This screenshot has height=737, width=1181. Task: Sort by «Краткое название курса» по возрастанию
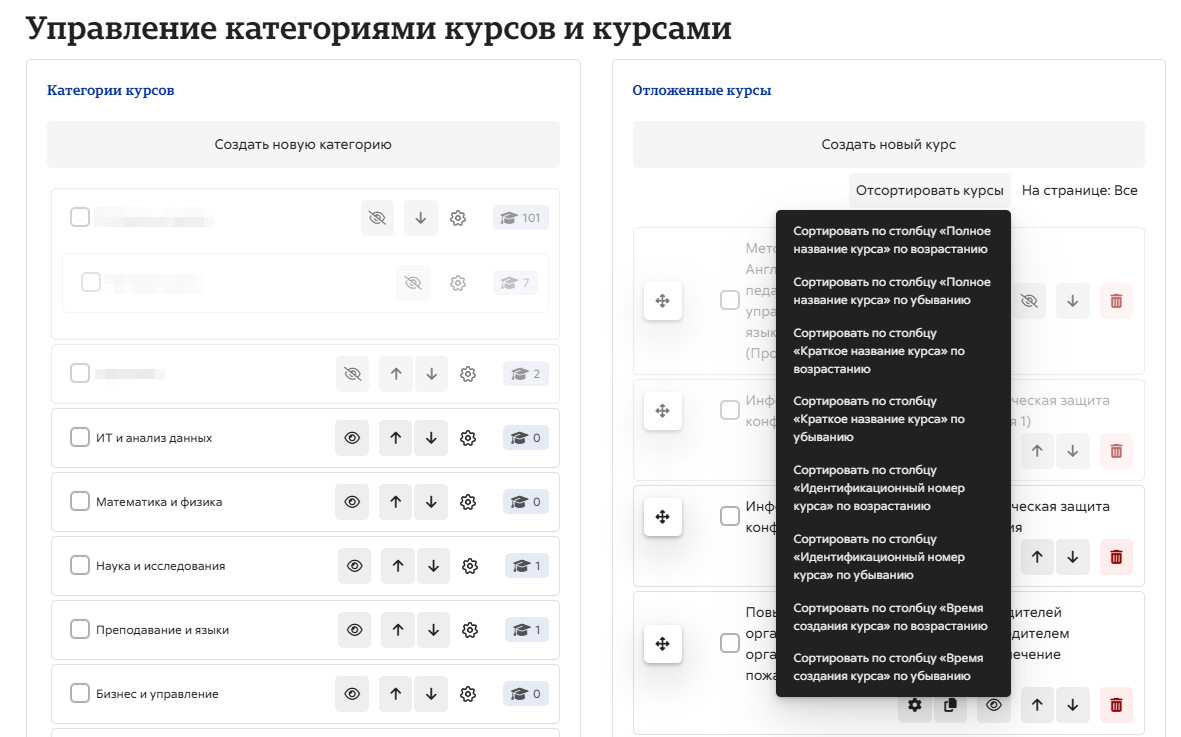[x=893, y=351]
